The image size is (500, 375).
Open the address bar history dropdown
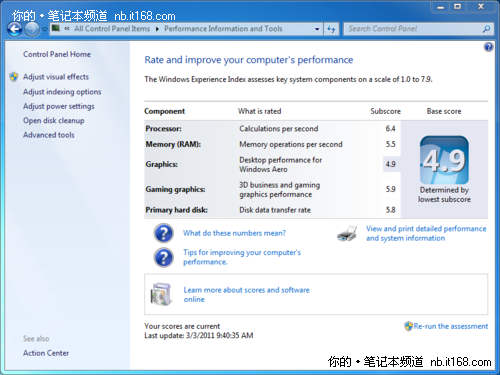pyautogui.click(x=317, y=29)
